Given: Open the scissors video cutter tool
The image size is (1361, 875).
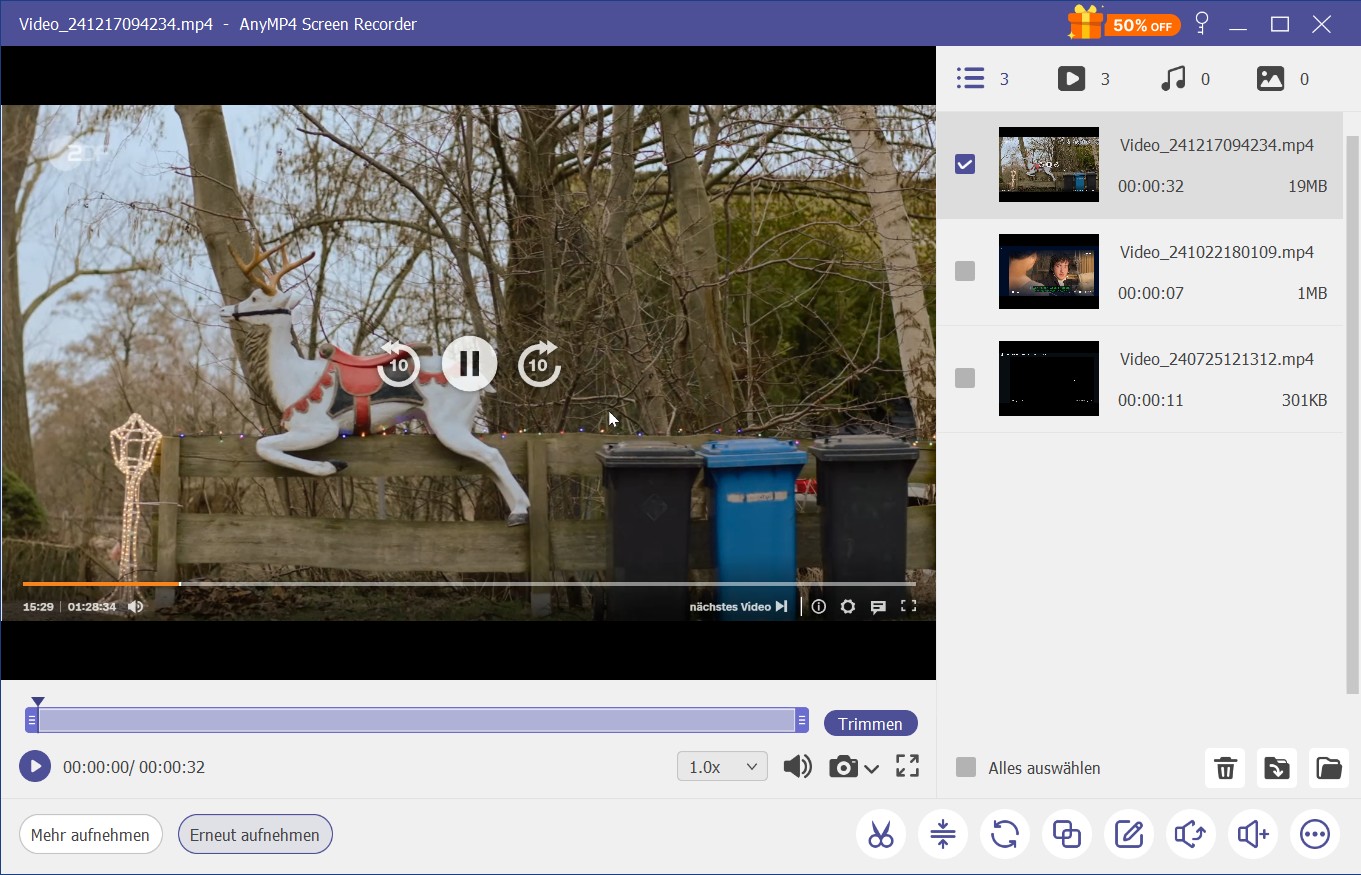Looking at the screenshot, I should click(881, 834).
